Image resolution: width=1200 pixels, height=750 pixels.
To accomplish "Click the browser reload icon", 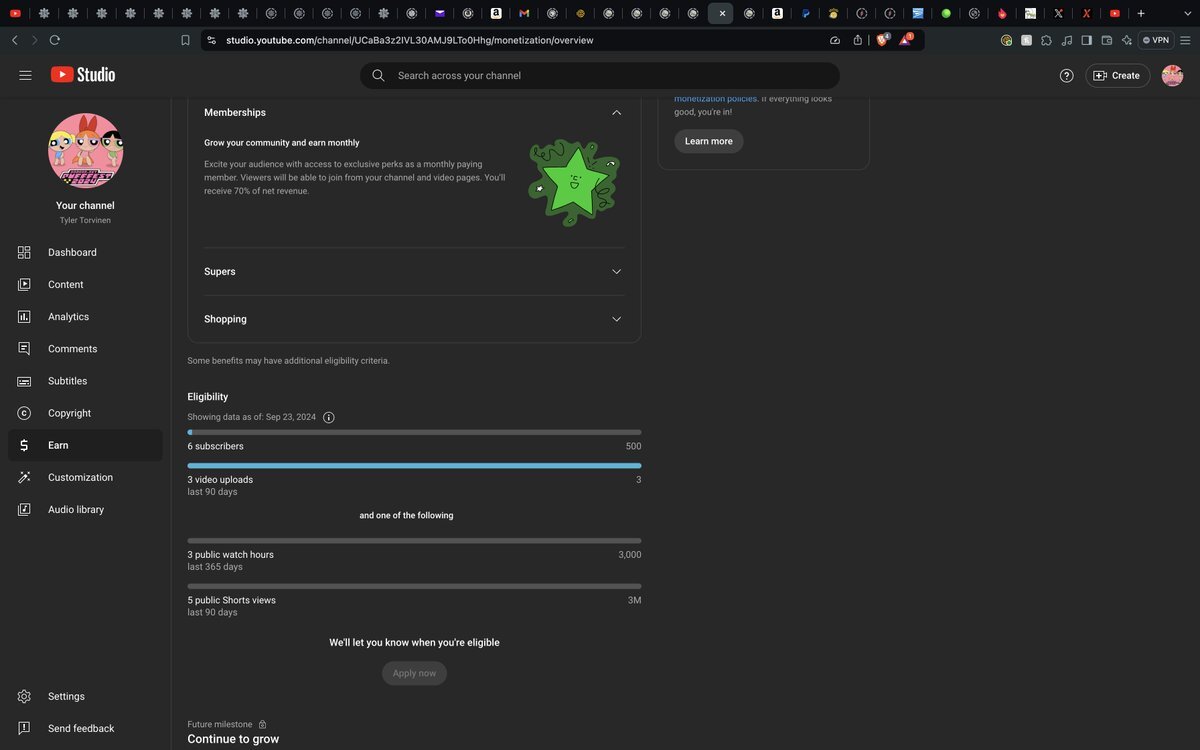I will (x=55, y=40).
